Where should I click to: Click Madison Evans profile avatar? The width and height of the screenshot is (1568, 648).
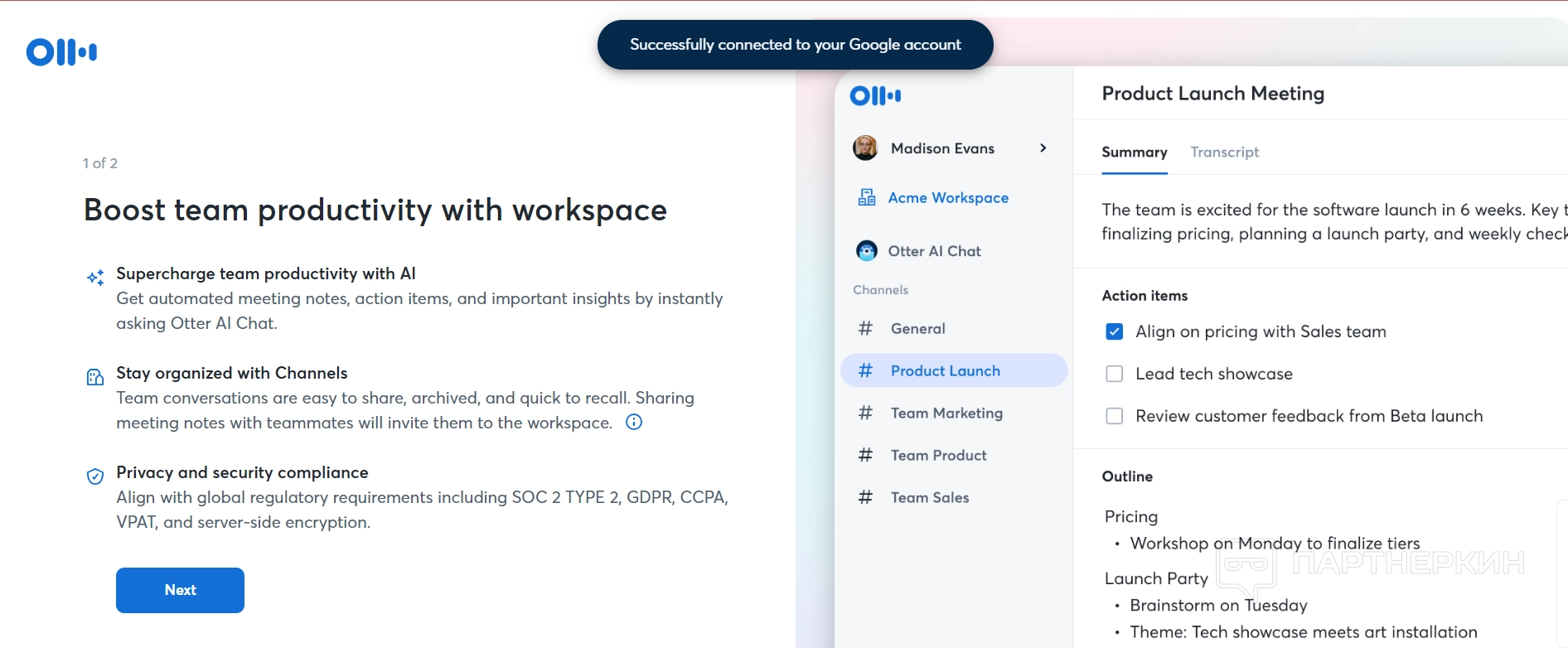[x=865, y=148]
